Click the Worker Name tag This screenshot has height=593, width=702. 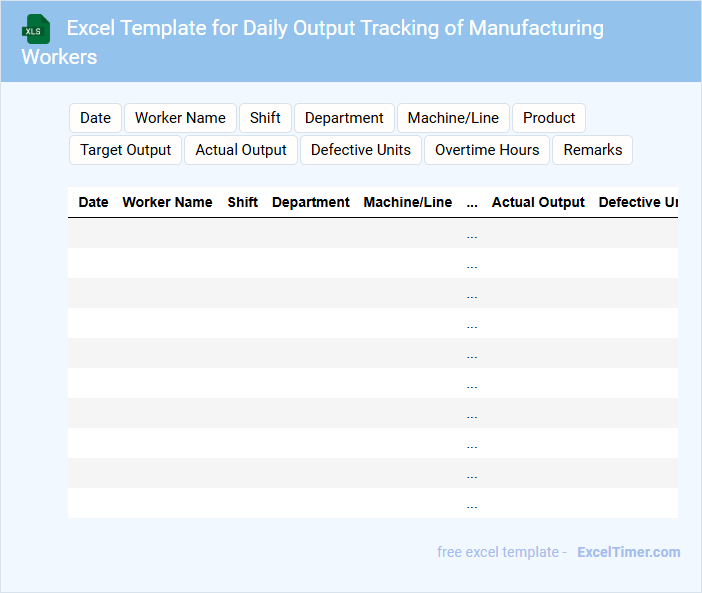pyautogui.click(x=180, y=118)
